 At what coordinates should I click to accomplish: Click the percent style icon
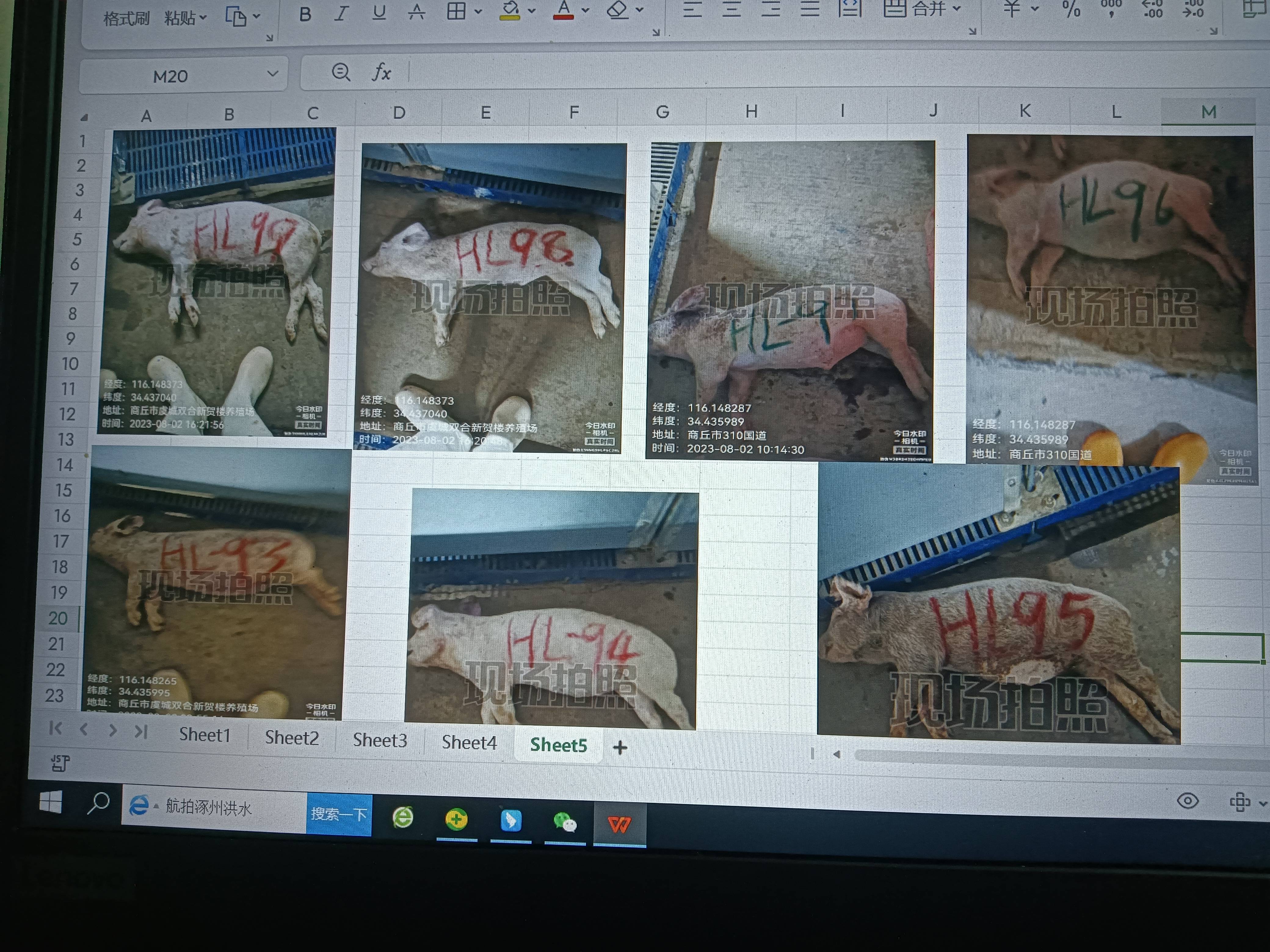point(1071,9)
